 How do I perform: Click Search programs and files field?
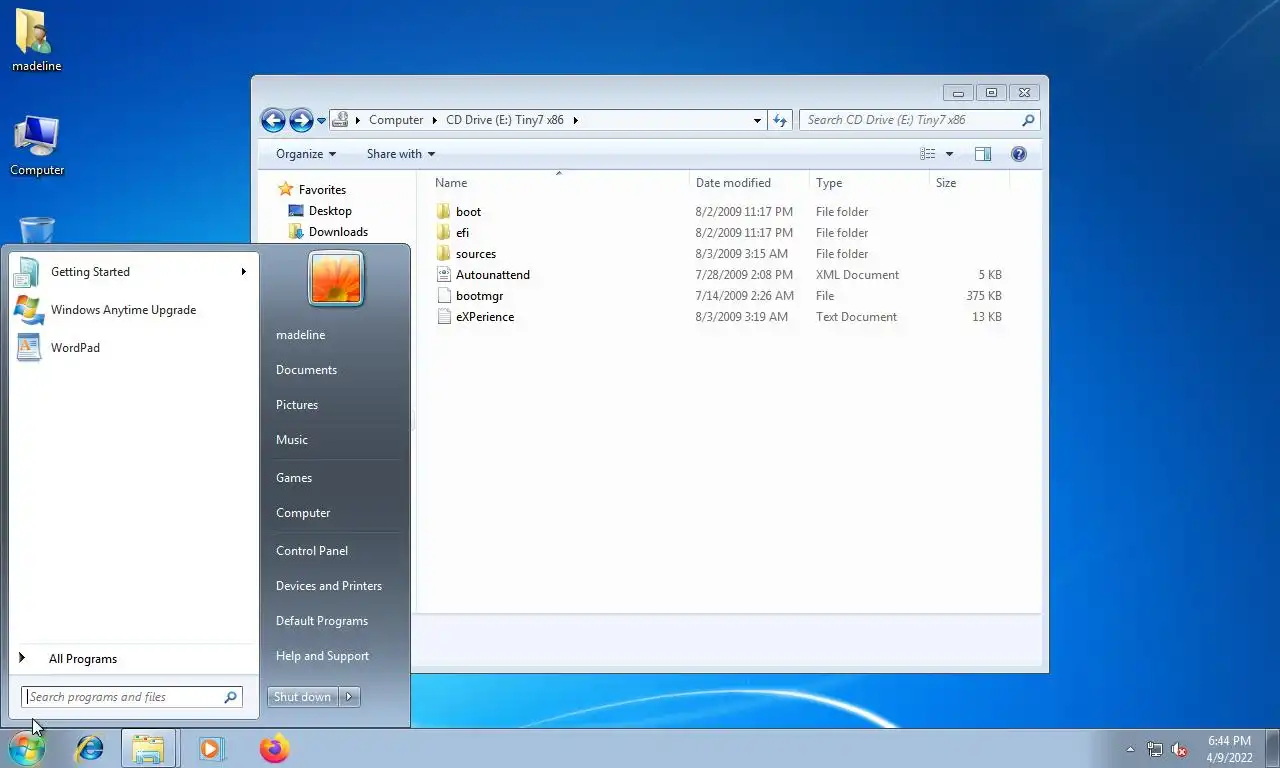(132, 697)
